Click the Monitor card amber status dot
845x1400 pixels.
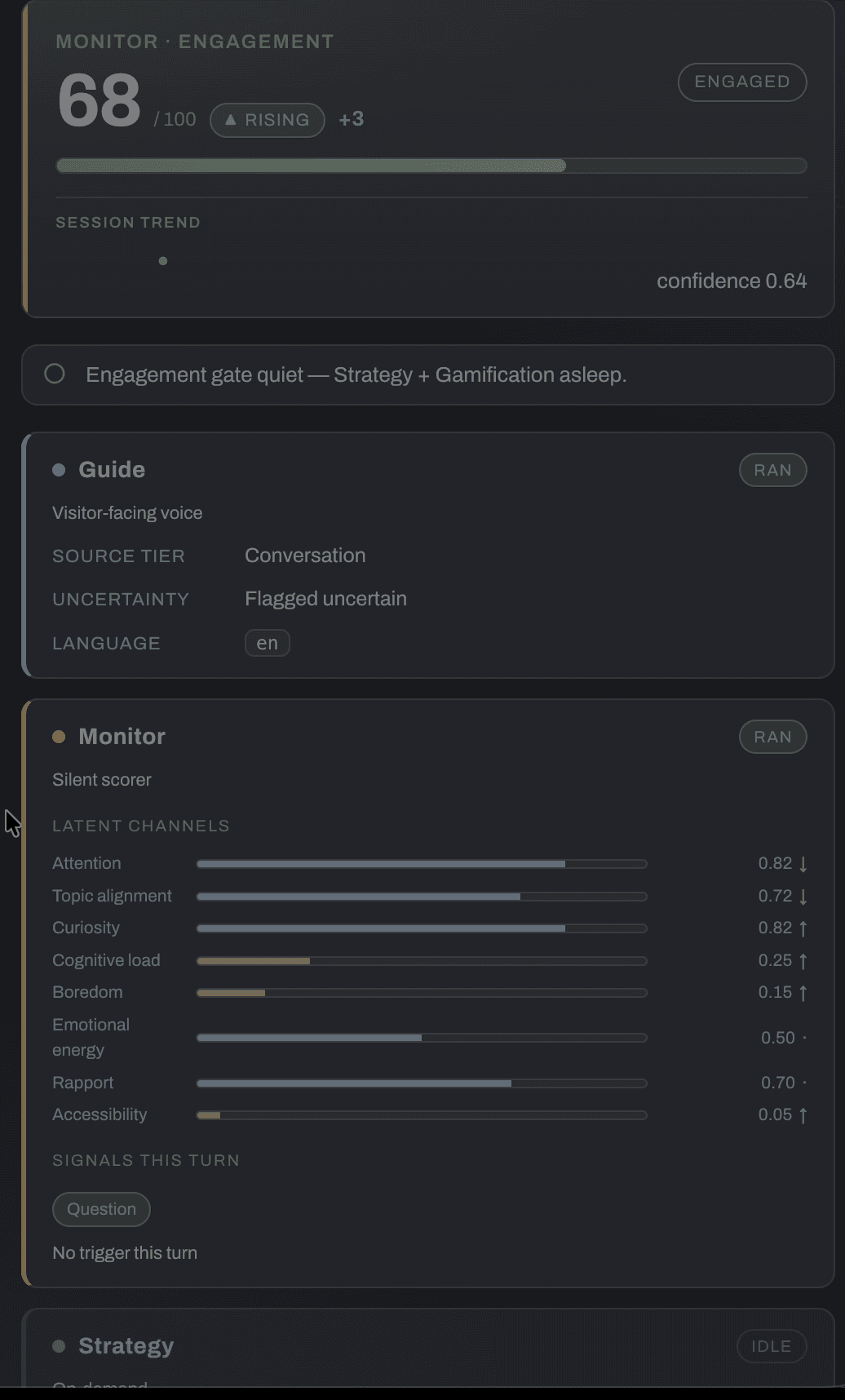click(x=59, y=737)
